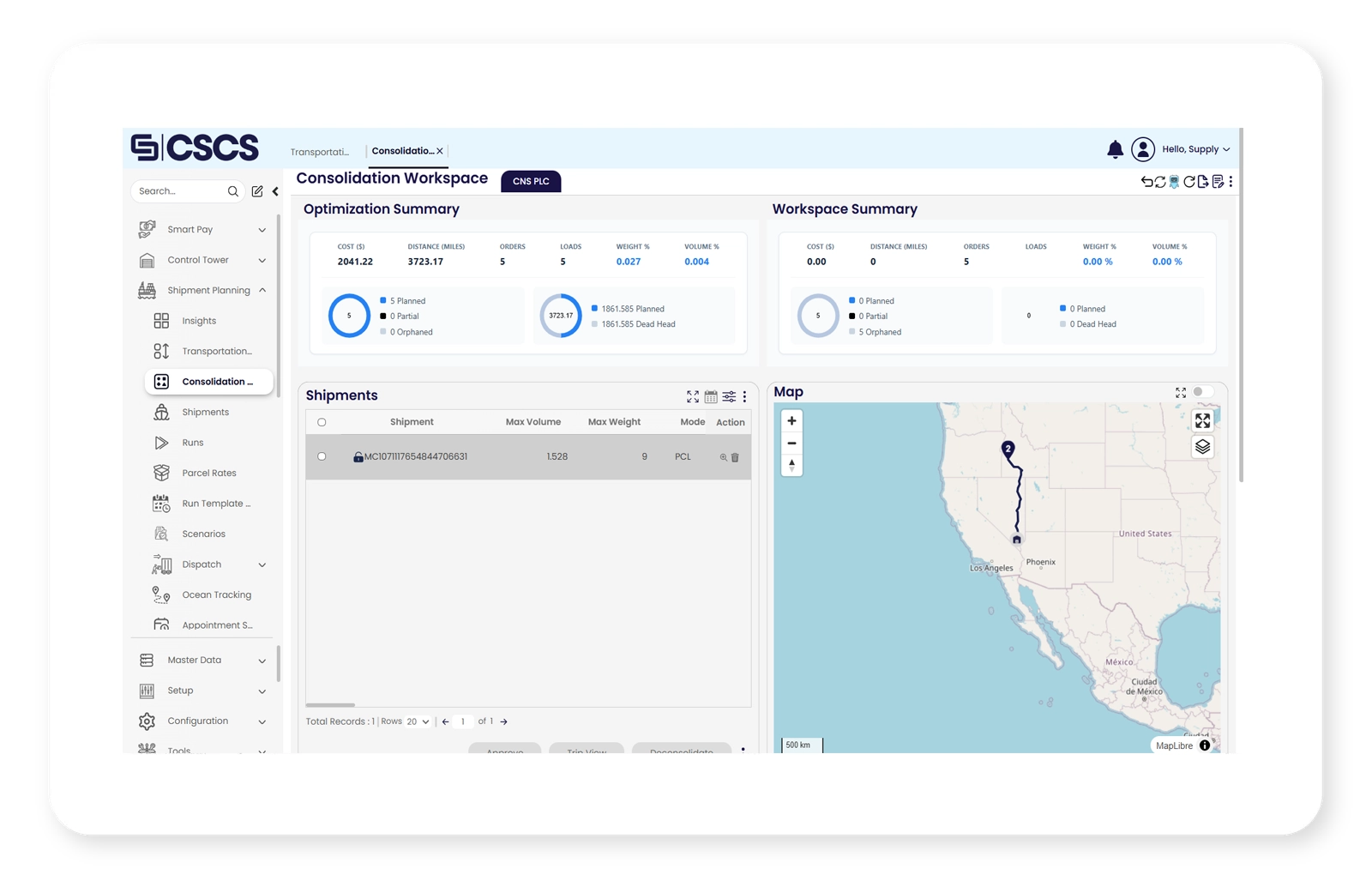This screenshot has width=1372, height=881.
Task: Switch to the Transportati... tab
Action: 320,152
